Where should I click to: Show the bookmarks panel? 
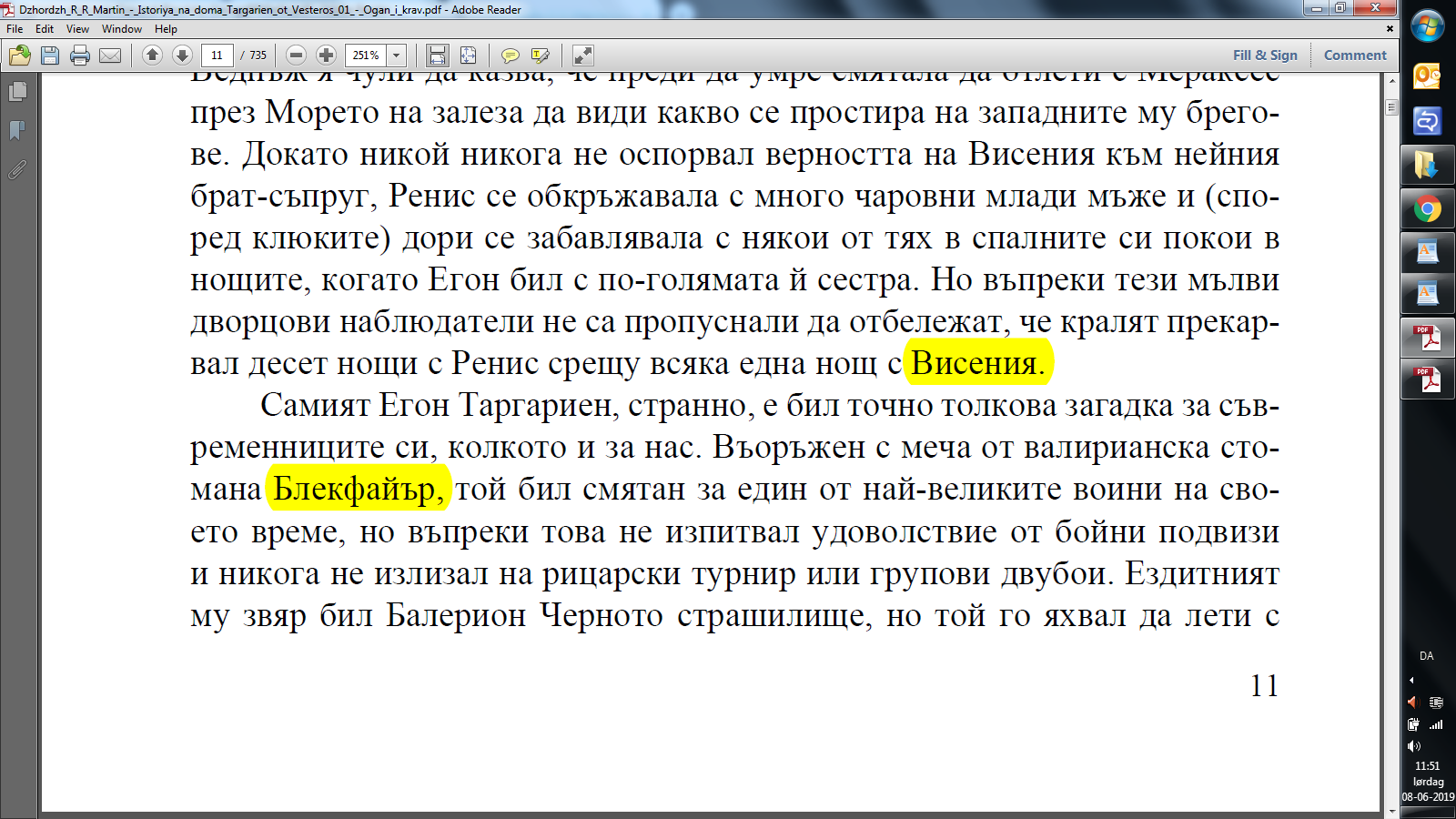(x=17, y=130)
